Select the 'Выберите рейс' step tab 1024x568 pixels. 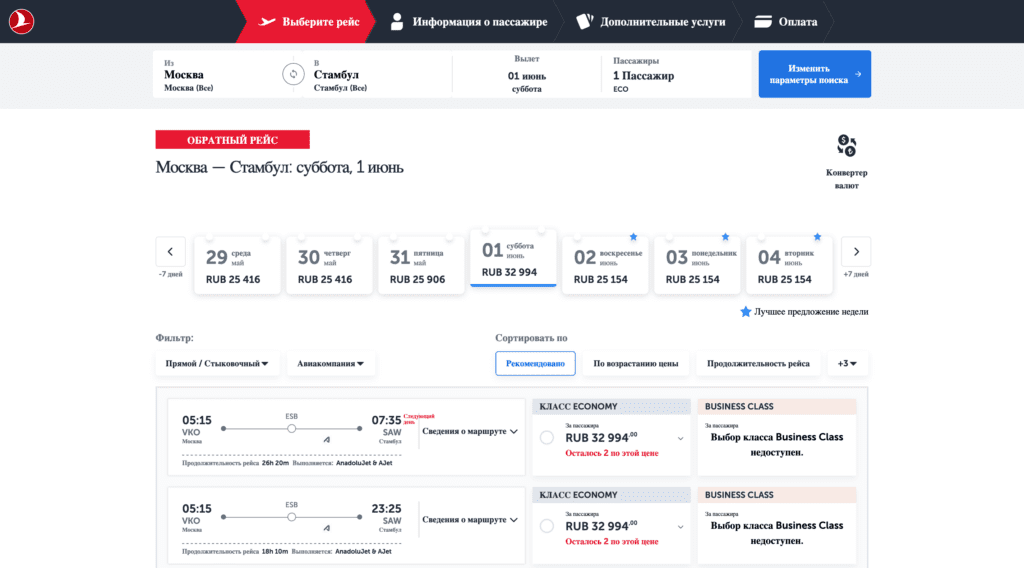click(306, 22)
